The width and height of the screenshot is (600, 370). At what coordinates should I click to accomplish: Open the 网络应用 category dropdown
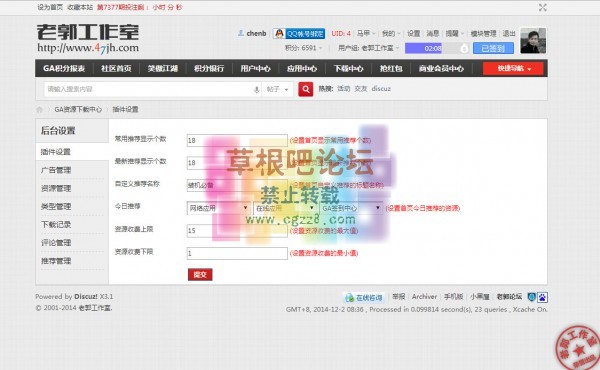[218, 208]
